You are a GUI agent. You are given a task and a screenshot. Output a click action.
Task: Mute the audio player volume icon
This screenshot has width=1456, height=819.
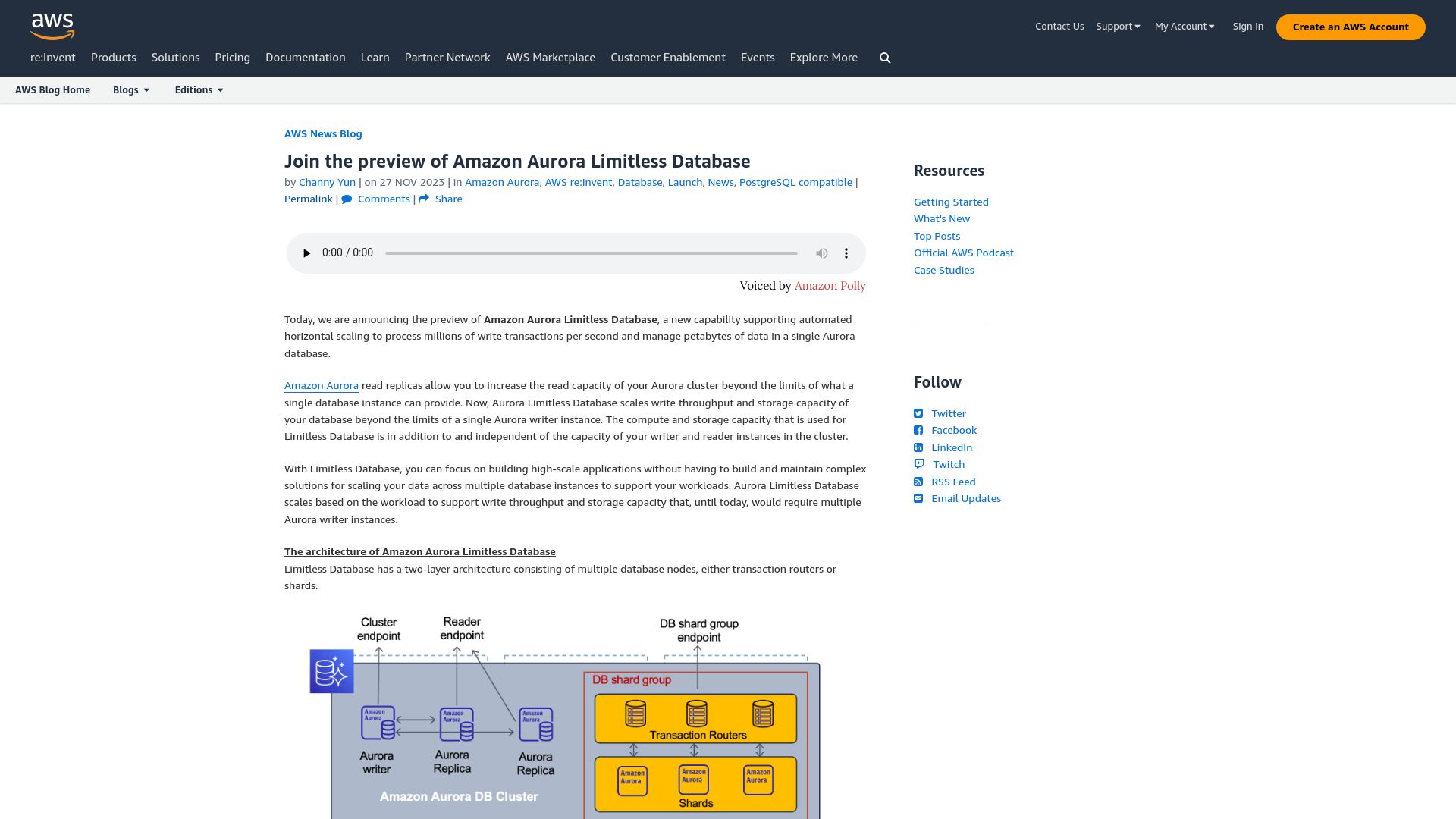(x=821, y=253)
